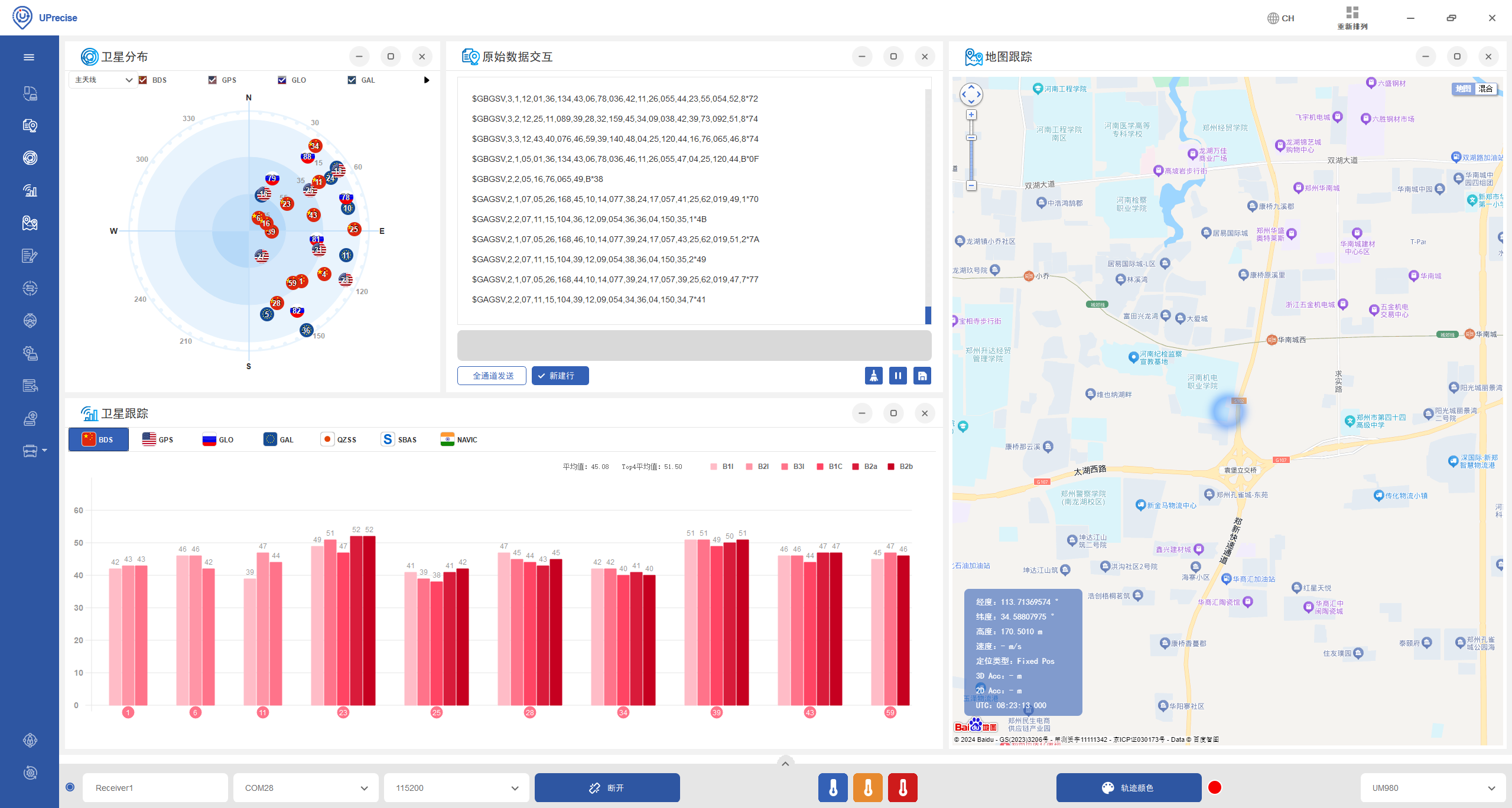The width and height of the screenshot is (1512, 808).
Task: Open firmware upload sidebar icon
Action: tap(30, 419)
